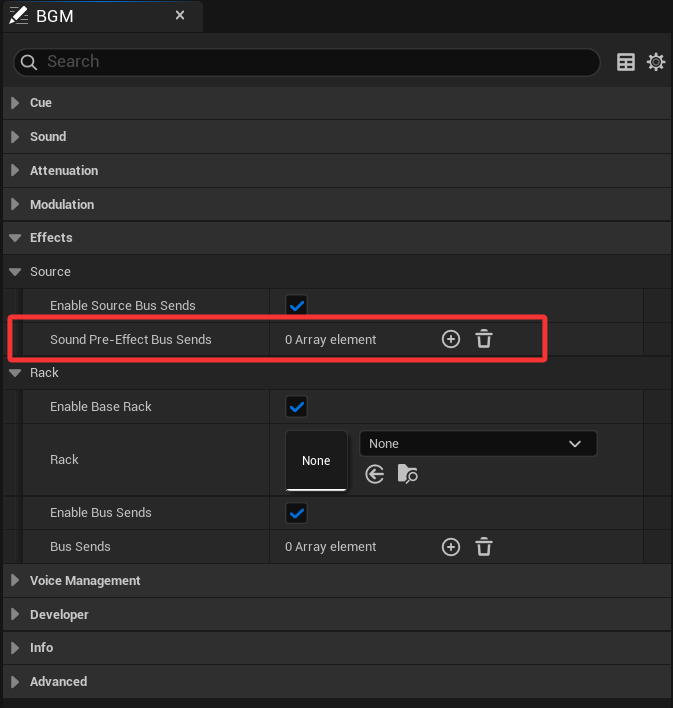Empty the Rack Bus Sends array
The image size is (673, 708).
pyautogui.click(x=484, y=547)
